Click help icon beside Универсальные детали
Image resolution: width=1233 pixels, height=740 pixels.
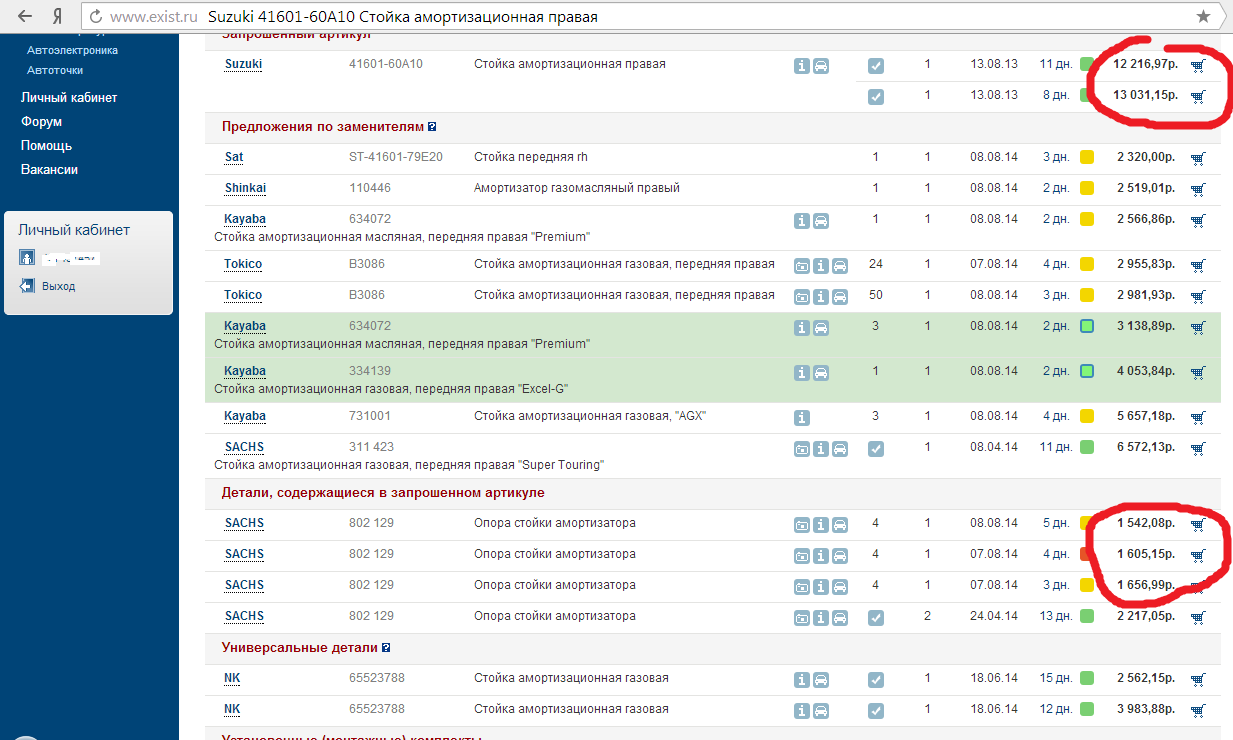(386, 648)
